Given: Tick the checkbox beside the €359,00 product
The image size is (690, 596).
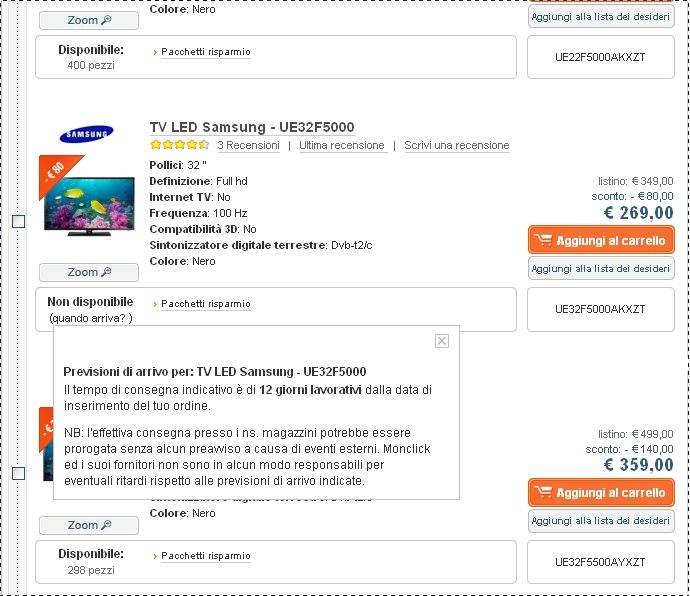Looking at the screenshot, I should coord(18,473).
